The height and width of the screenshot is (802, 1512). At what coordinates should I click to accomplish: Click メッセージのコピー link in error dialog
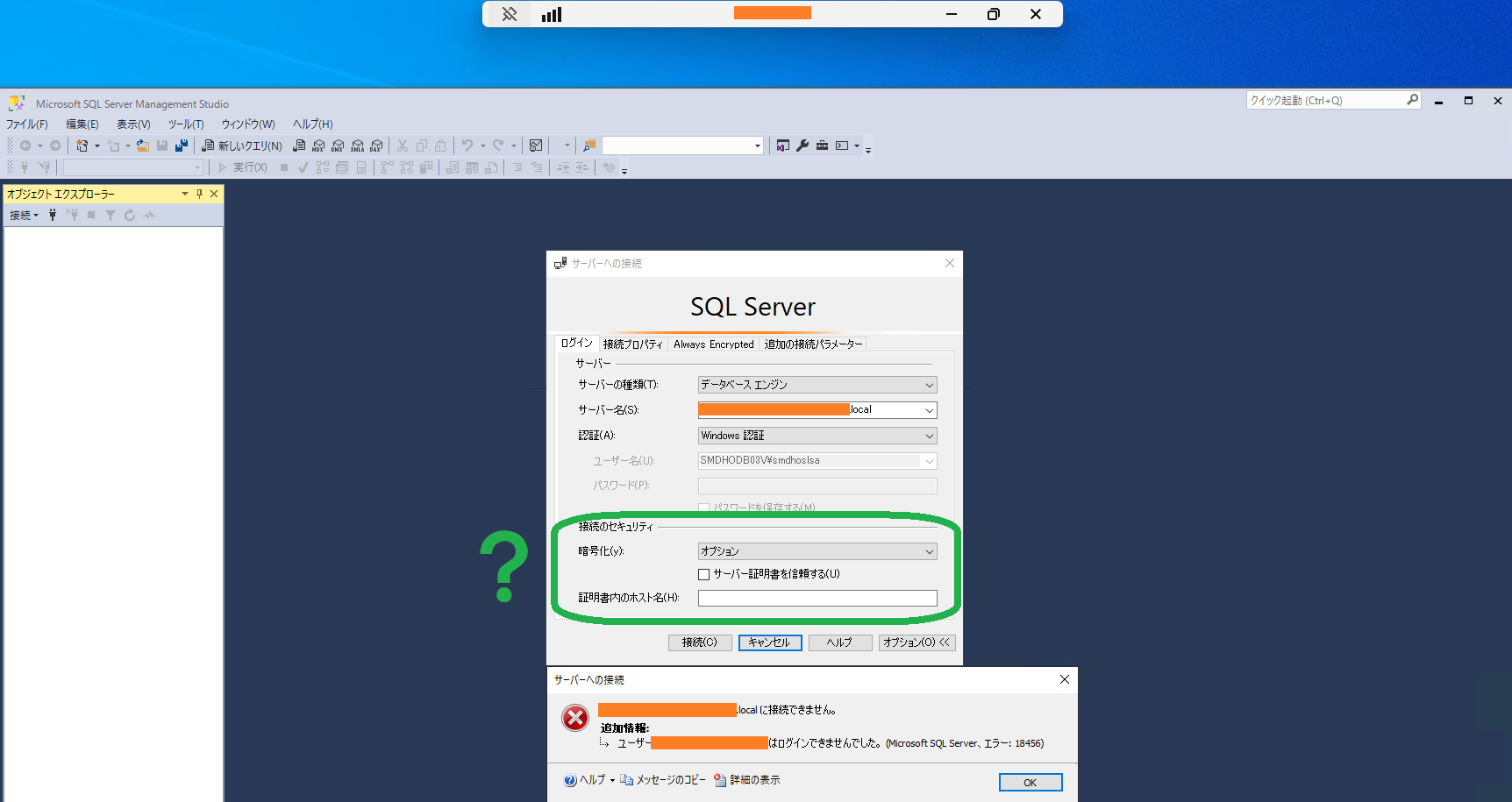671,780
